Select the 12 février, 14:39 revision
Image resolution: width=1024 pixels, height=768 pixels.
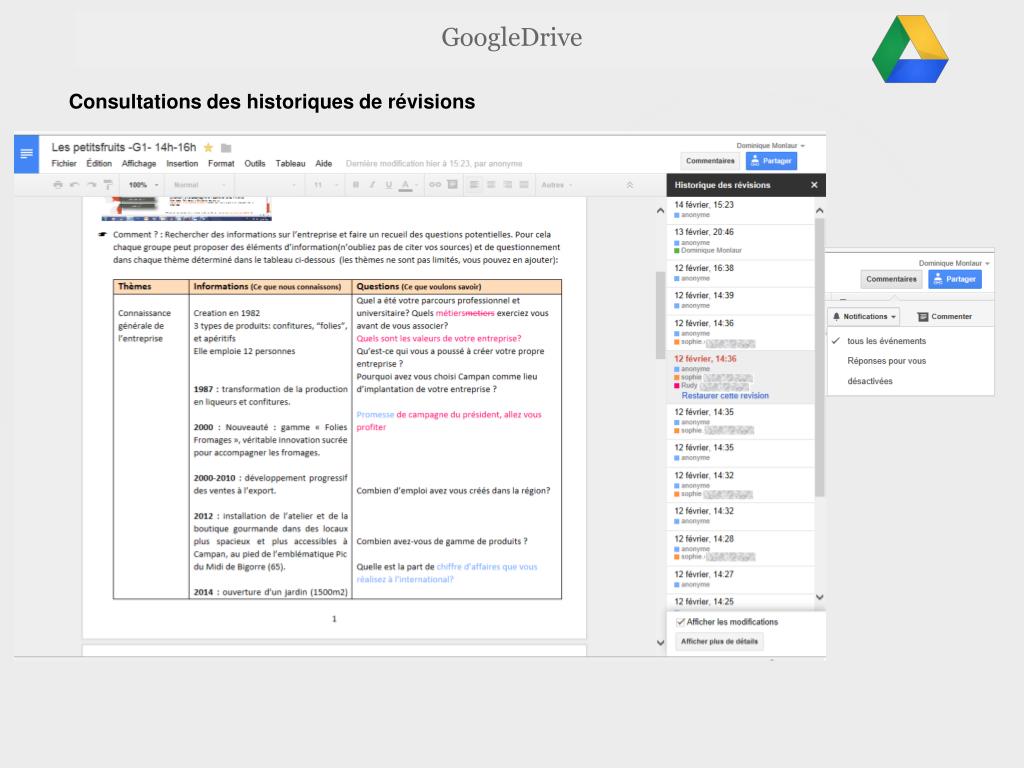(741, 300)
